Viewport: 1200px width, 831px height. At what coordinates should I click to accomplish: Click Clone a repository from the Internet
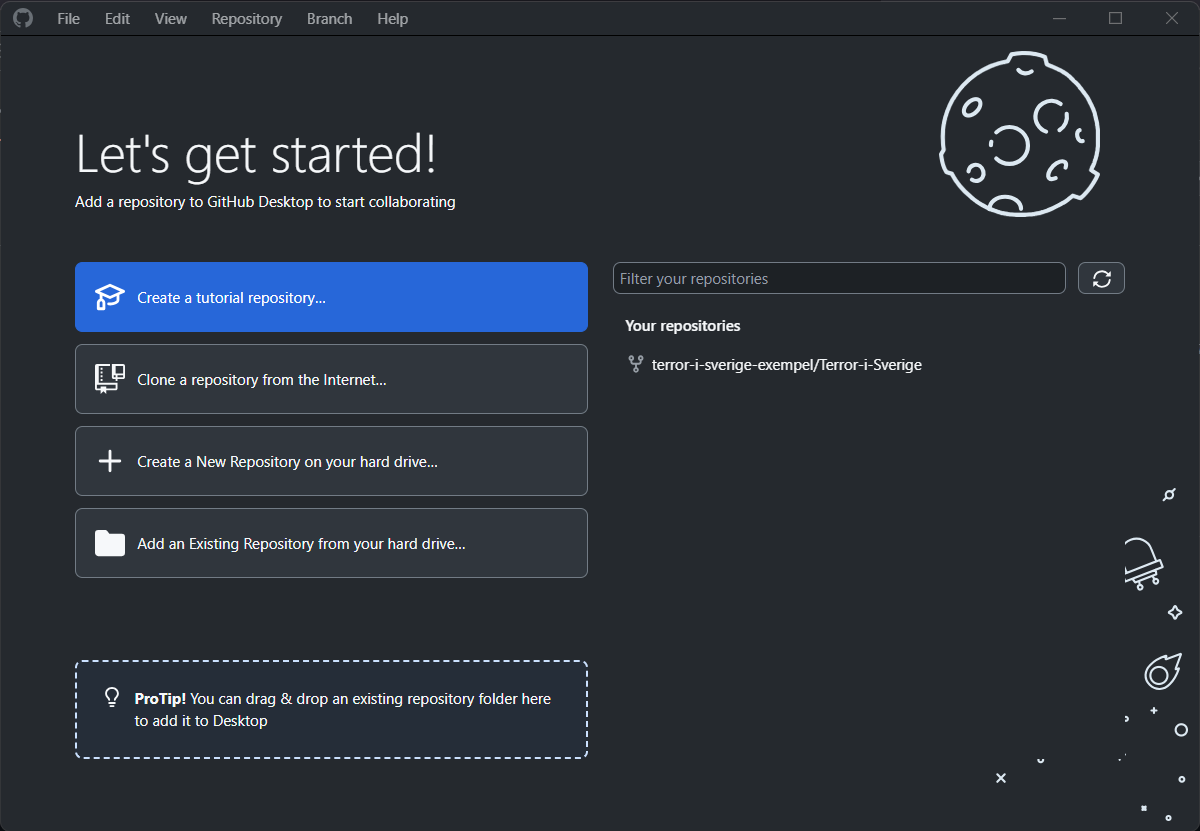(331, 379)
